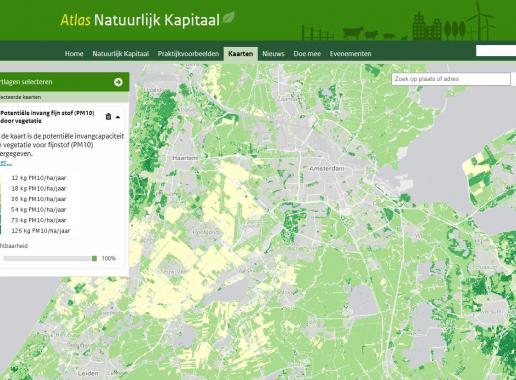This screenshot has height=380, width=516.
Task: Click the 'Zoek op plaats of adres' field
Action: point(451,79)
